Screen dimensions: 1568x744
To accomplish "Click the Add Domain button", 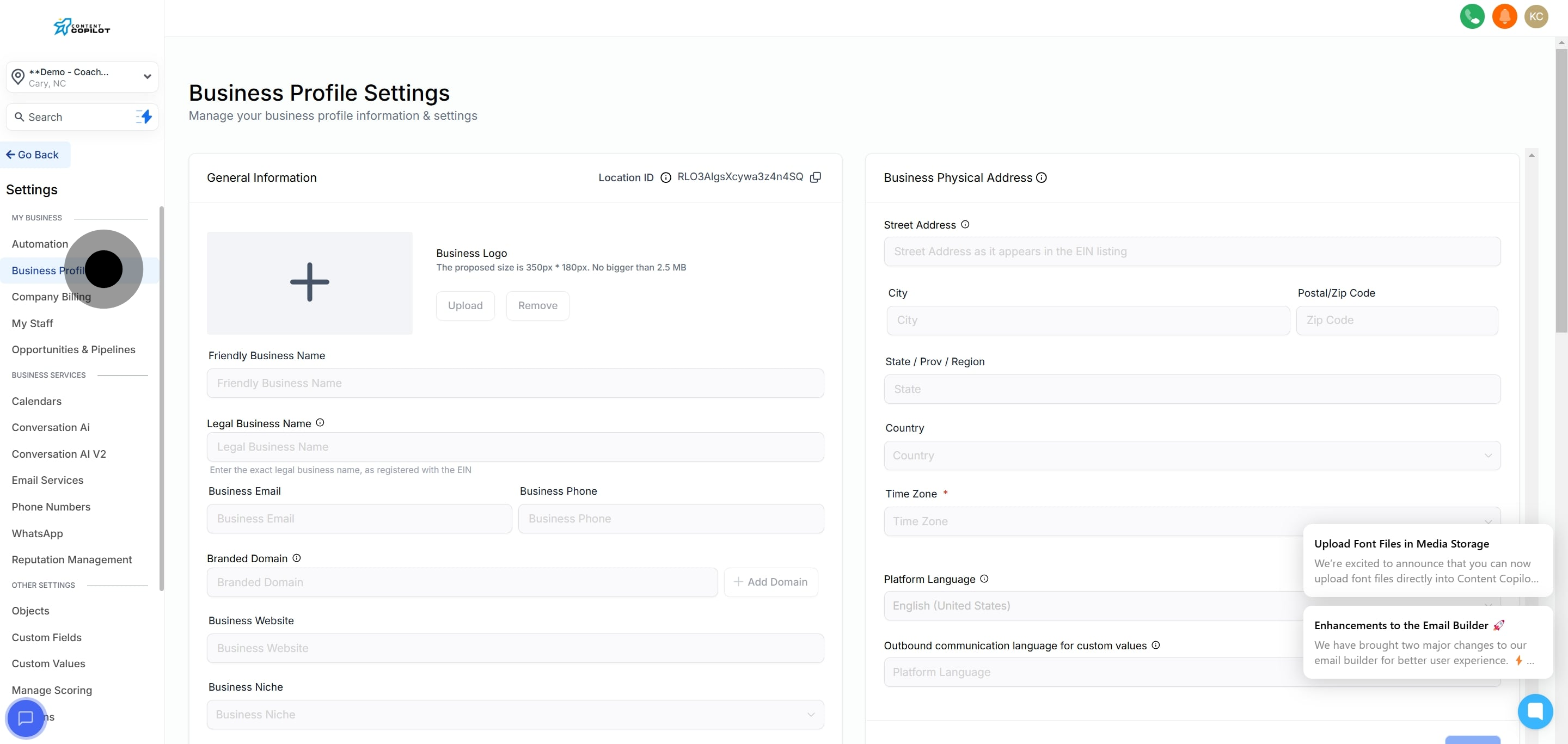I will [770, 582].
